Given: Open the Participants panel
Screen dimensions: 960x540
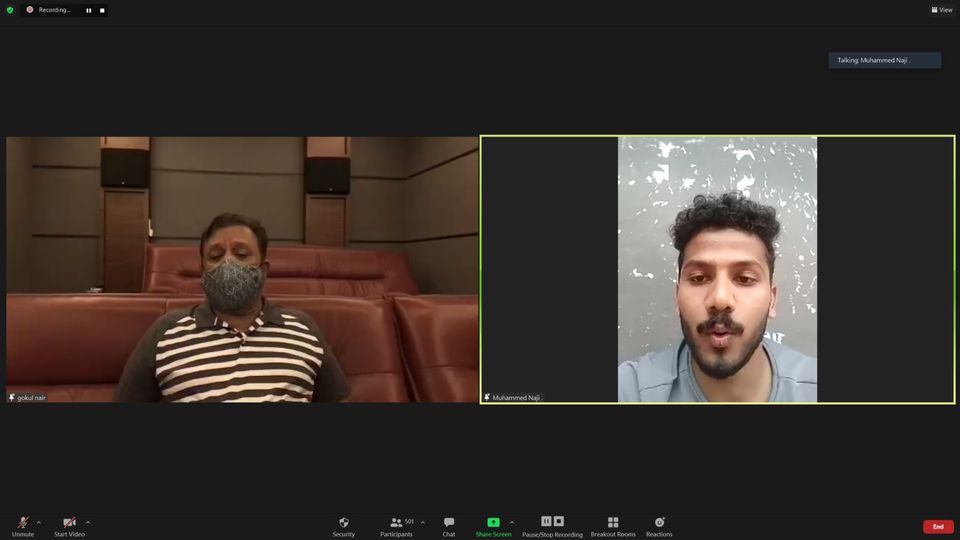Looking at the screenshot, I should [397, 526].
